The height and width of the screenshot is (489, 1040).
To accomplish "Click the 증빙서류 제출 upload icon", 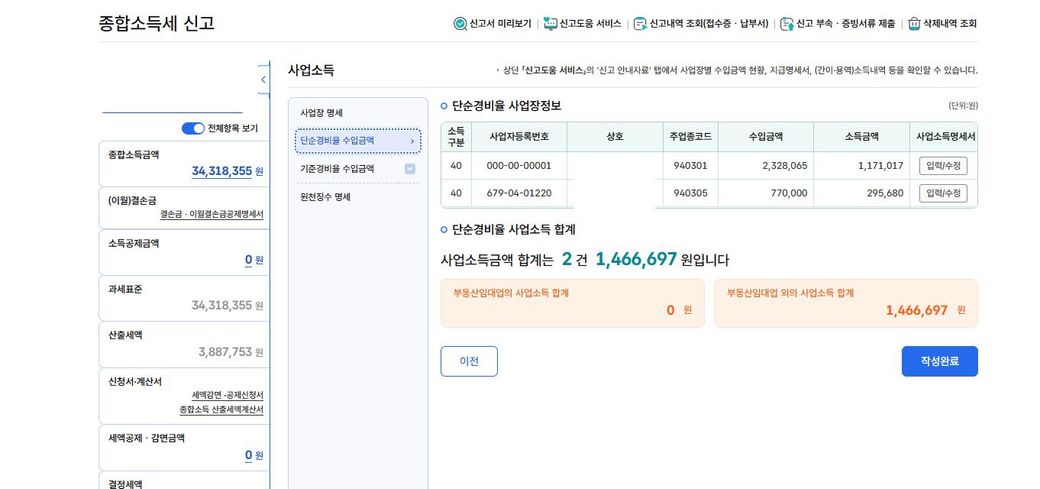I will [787, 24].
